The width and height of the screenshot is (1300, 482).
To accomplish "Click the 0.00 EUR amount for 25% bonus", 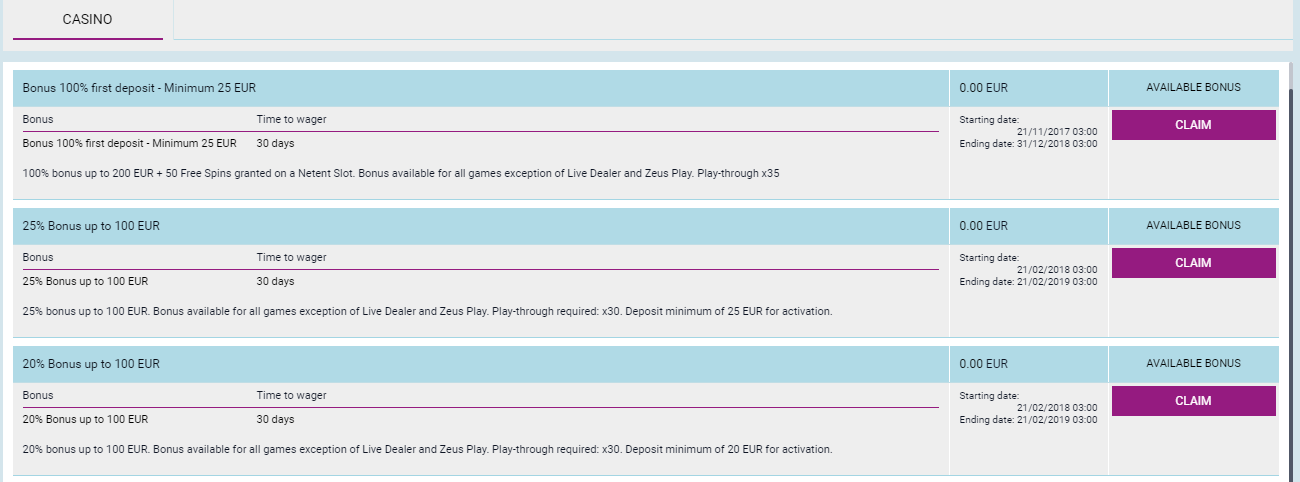I will pos(984,226).
